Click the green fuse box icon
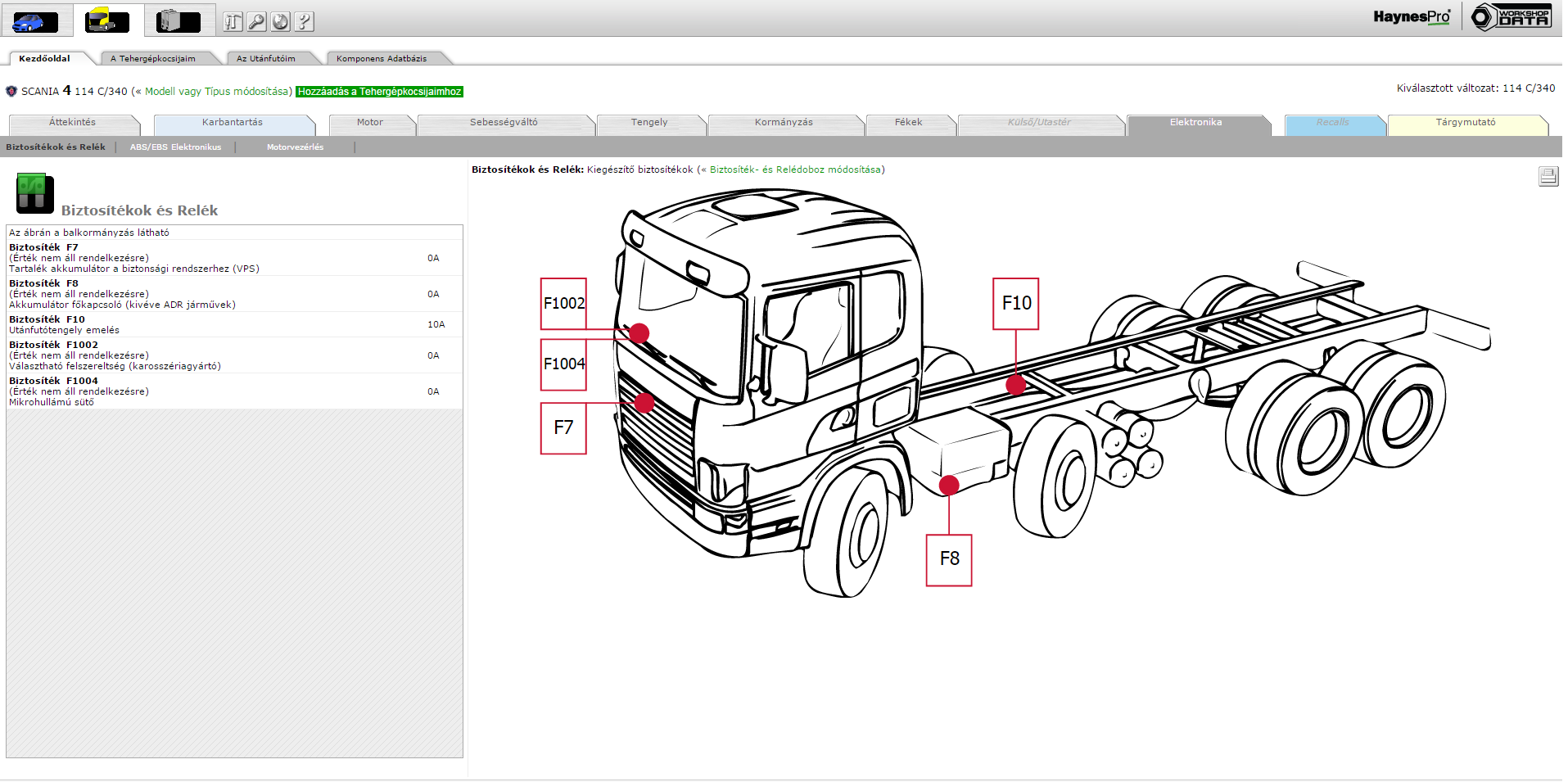Screen dimensions: 1568x782 pyautogui.click(x=34, y=193)
